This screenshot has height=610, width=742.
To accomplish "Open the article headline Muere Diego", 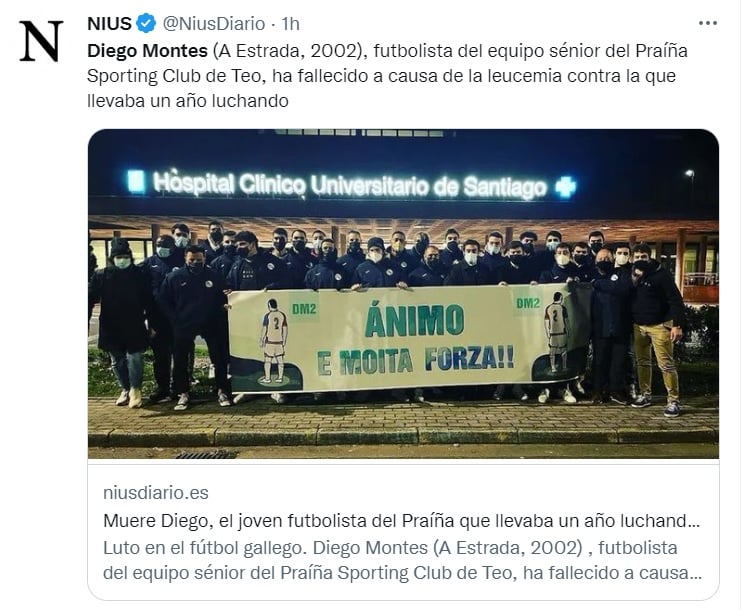I will [402, 521].
